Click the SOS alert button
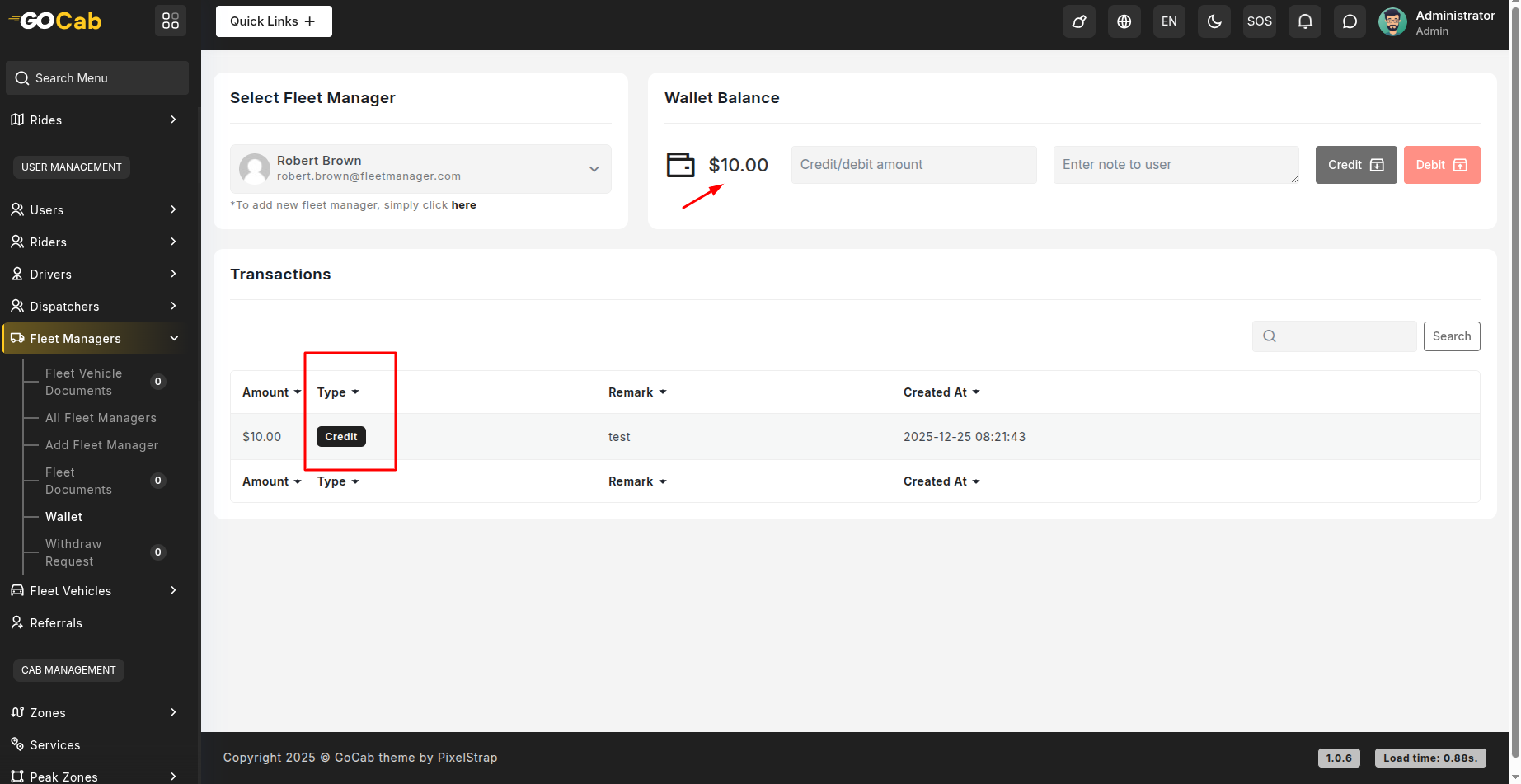 pyautogui.click(x=1260, y=21)
